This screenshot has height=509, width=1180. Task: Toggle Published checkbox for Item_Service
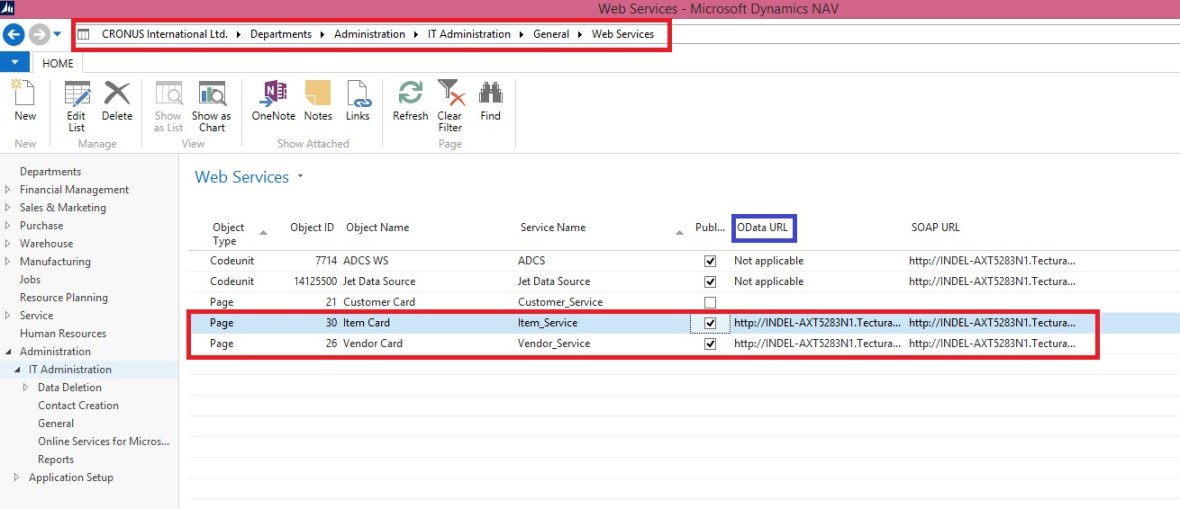(x=709, y=323)
